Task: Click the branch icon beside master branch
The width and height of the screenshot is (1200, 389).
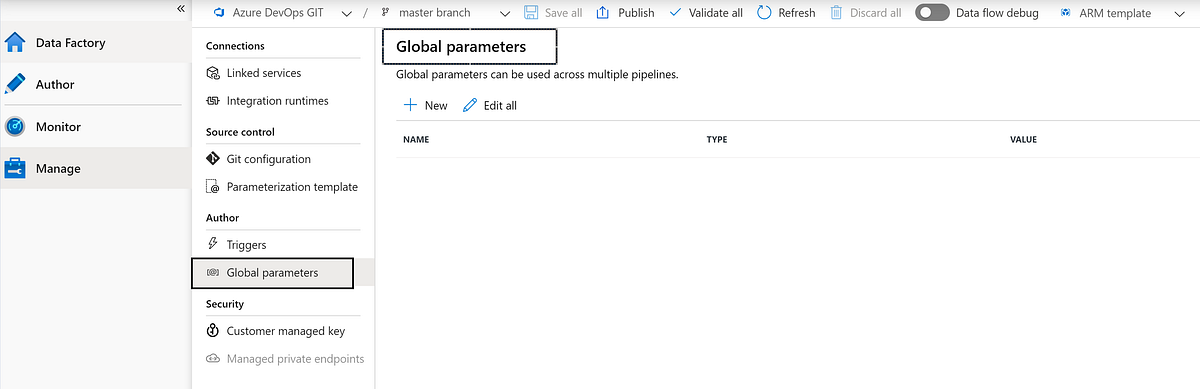Action: [385, 13]
